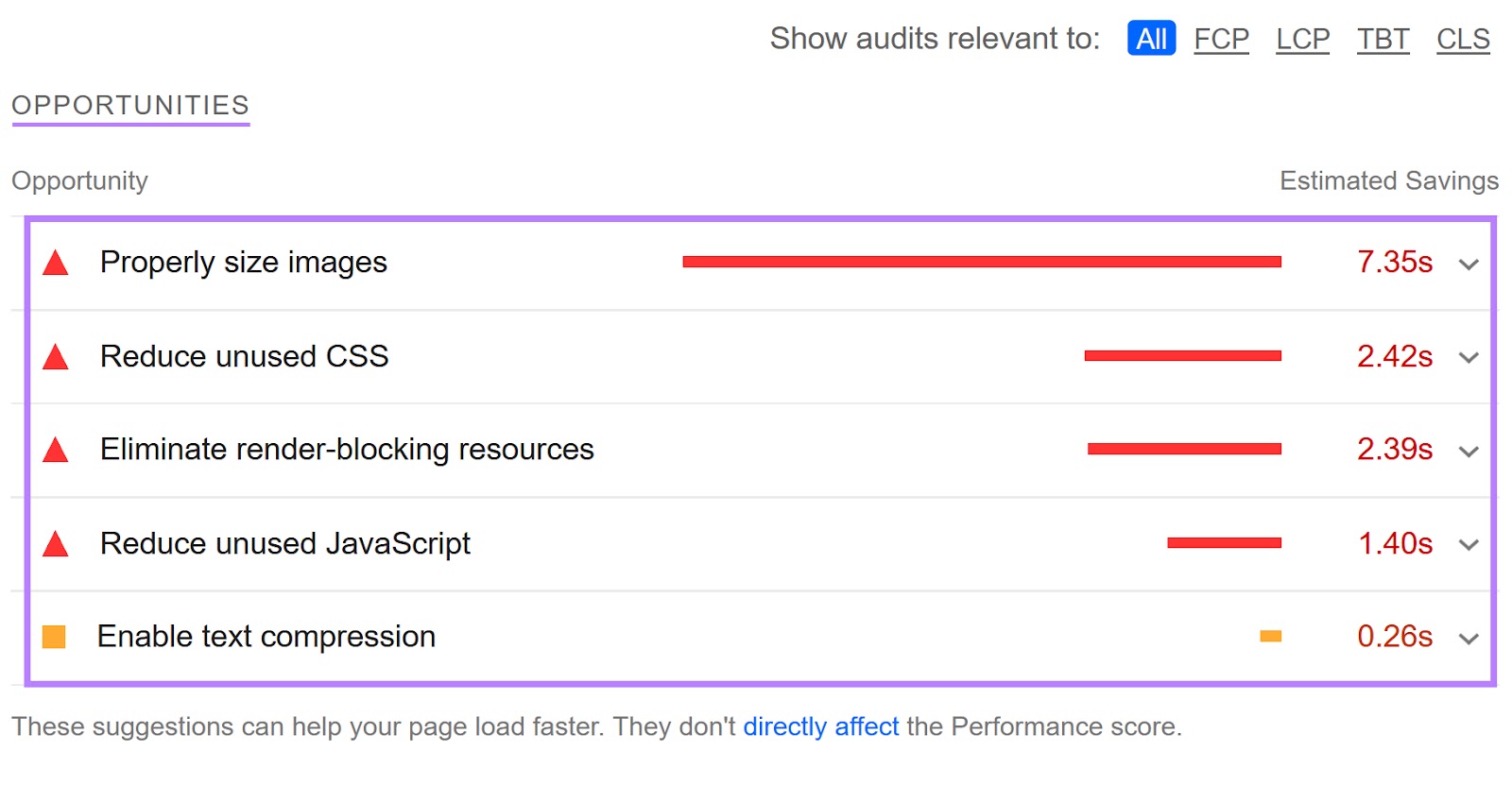Click the red savings bar for Reduce unused CSS
1512x786 pixels.
coord(1181,356)
